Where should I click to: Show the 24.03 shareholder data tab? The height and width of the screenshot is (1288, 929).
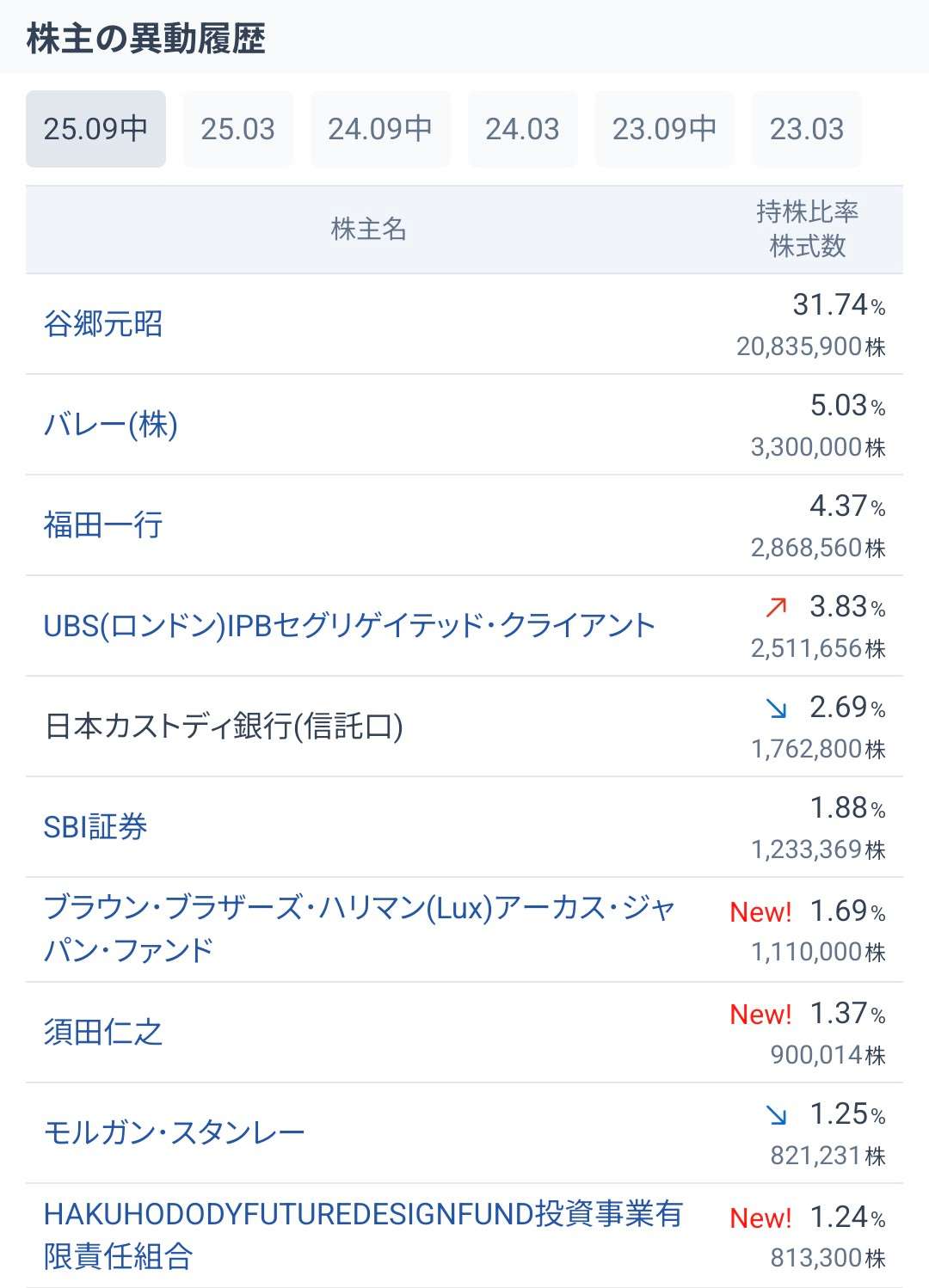522,129
